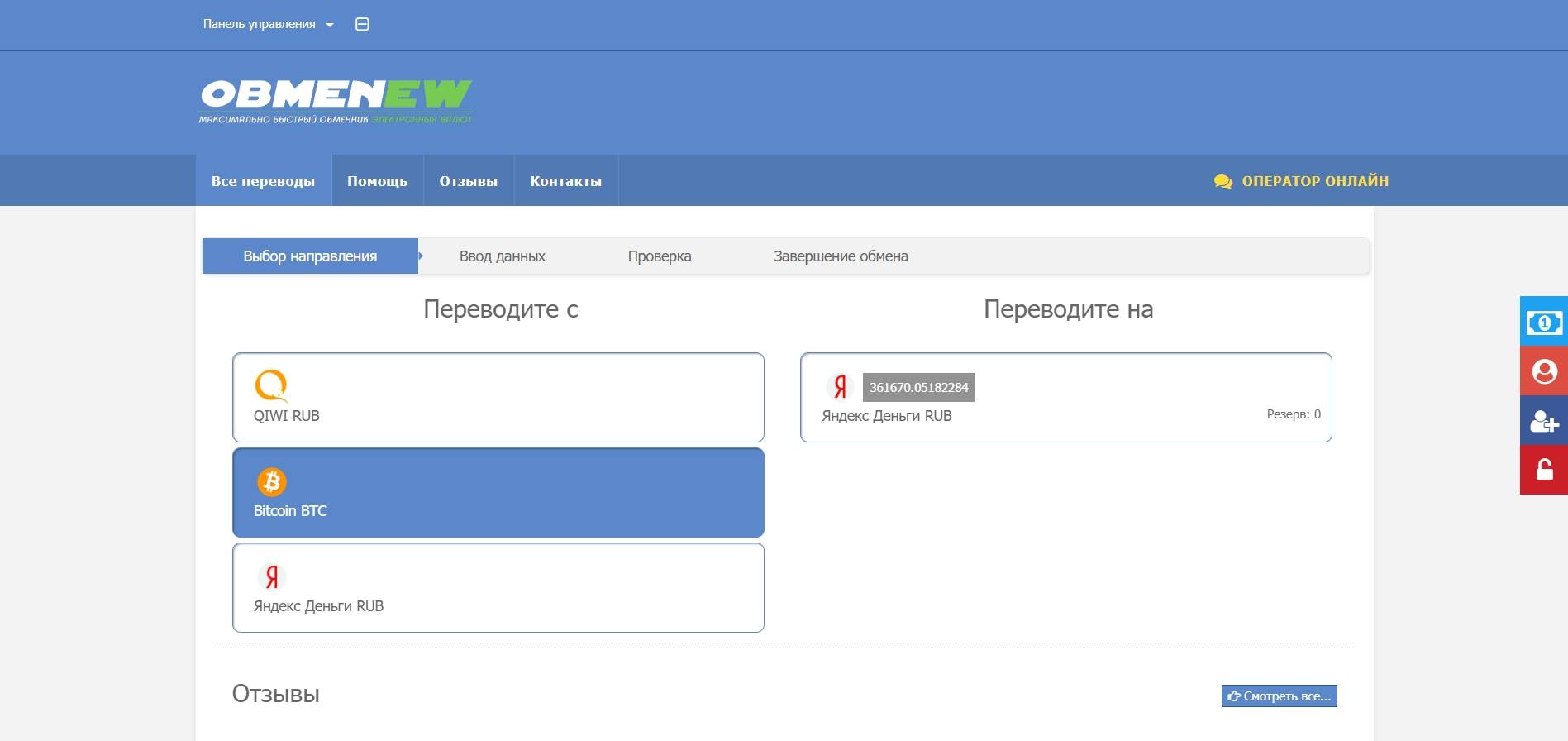This screenshot has width=1568, height=741.
Task: Choose Bitcoin BTC as source currency
Action: click(498, 493)
